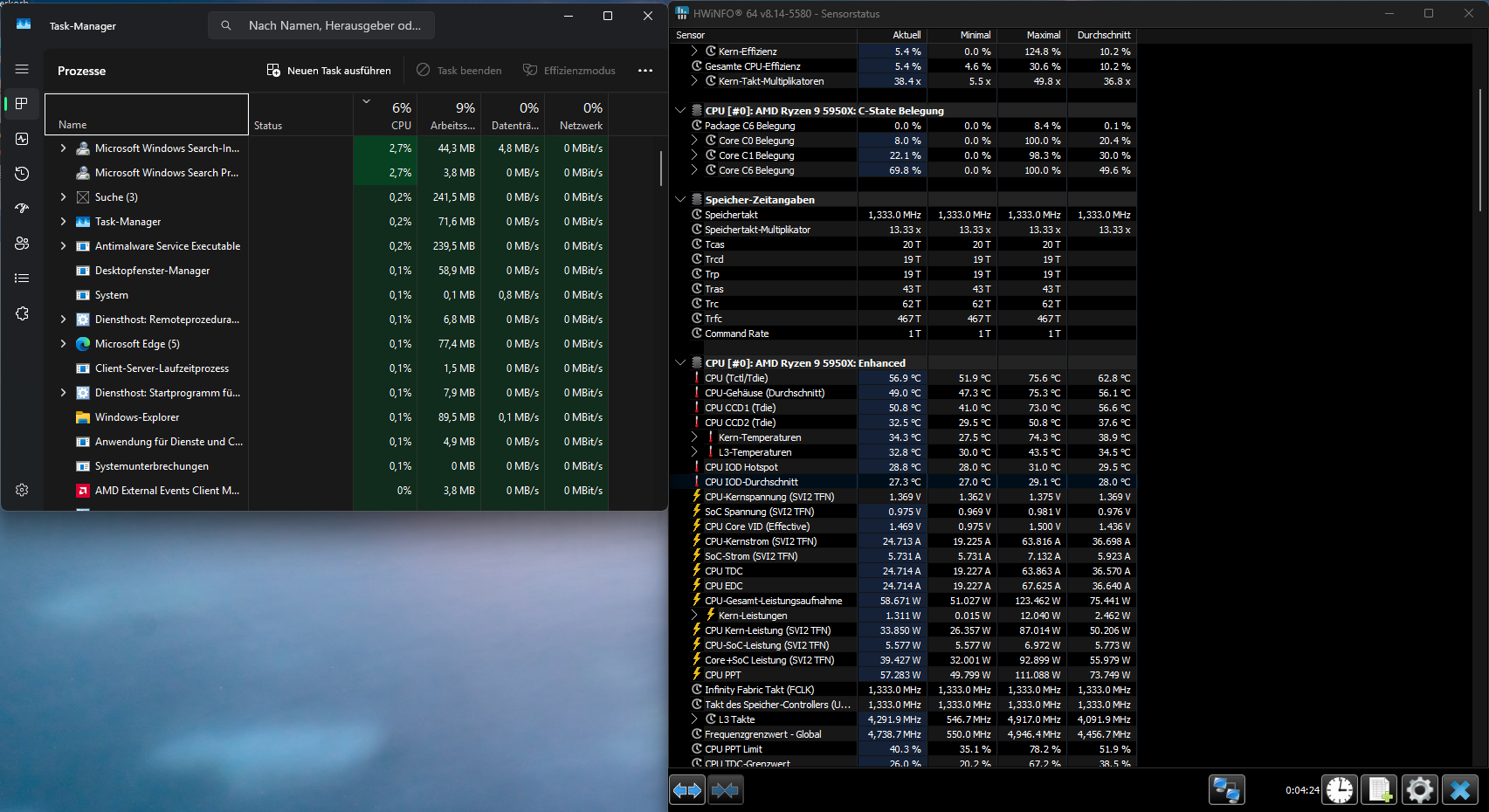Select CPU PPT sensor row in HWiNFO
This screenshot has height=812, width=1489.
click(904, 675)
